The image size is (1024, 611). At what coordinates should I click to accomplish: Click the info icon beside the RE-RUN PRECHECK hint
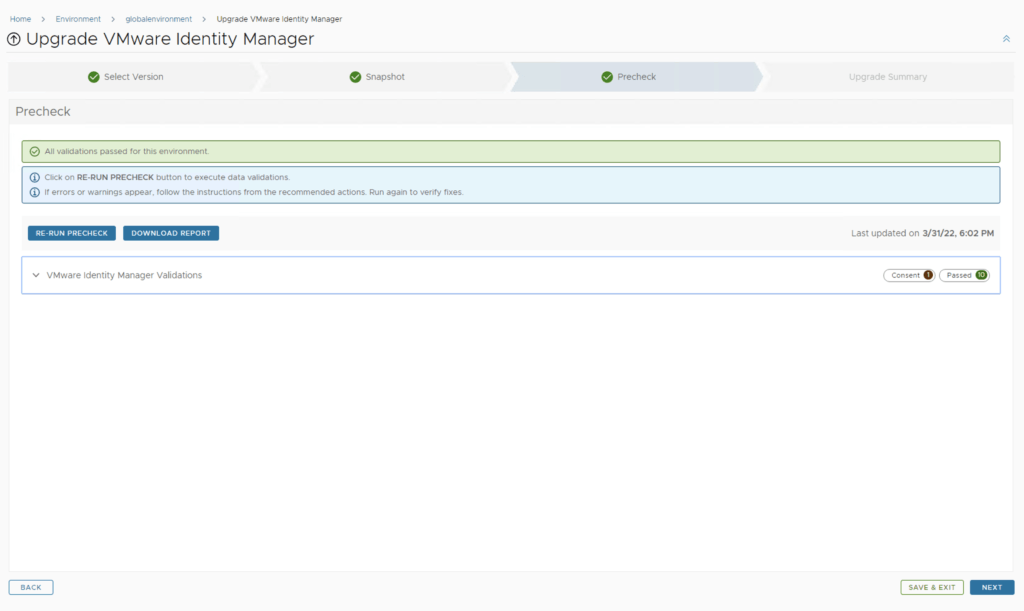click(x=35, y=177)
